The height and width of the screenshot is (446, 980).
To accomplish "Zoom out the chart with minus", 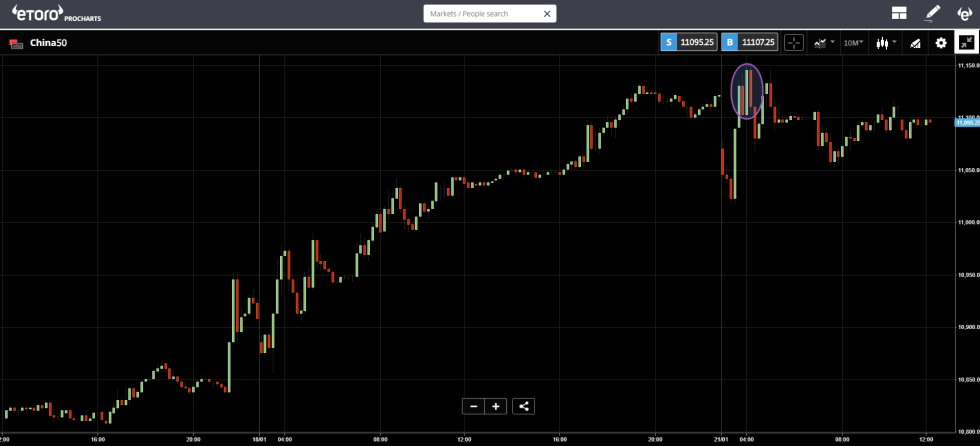I will (x=473, y=406).
